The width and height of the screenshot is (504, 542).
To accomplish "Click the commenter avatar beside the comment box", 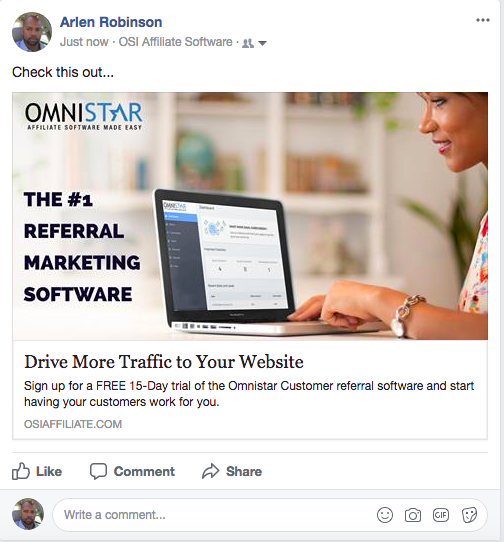I will 28,514.
